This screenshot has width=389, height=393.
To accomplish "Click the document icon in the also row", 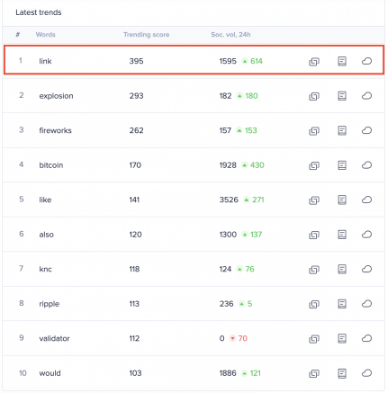I will tap(342, 234).
